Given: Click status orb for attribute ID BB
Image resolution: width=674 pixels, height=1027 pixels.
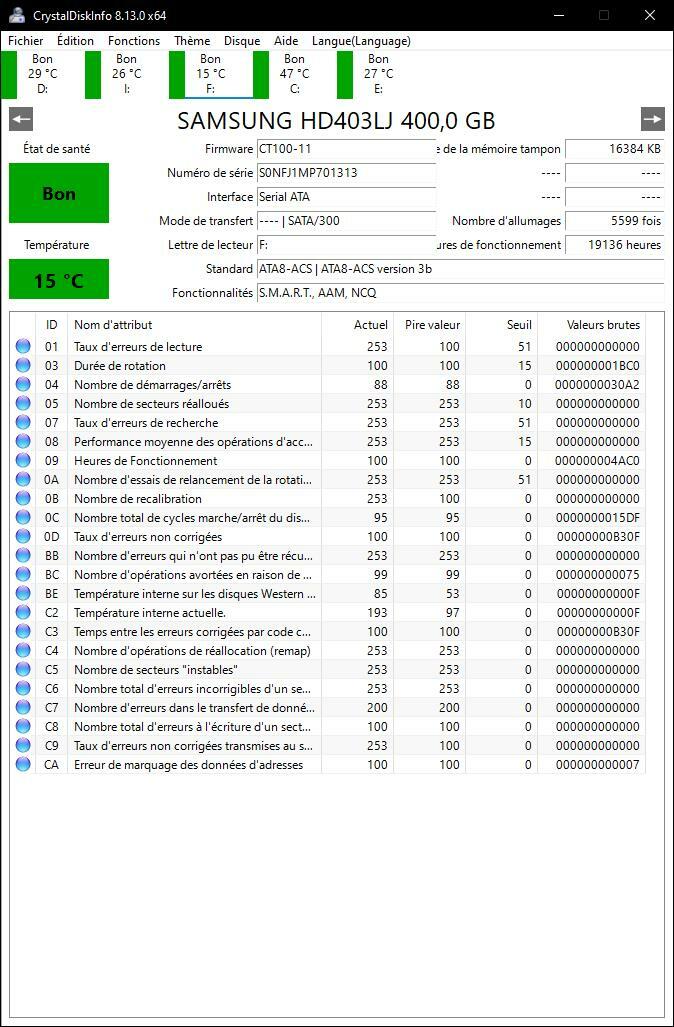Looking at the screenshot, I should pos(23,555).
